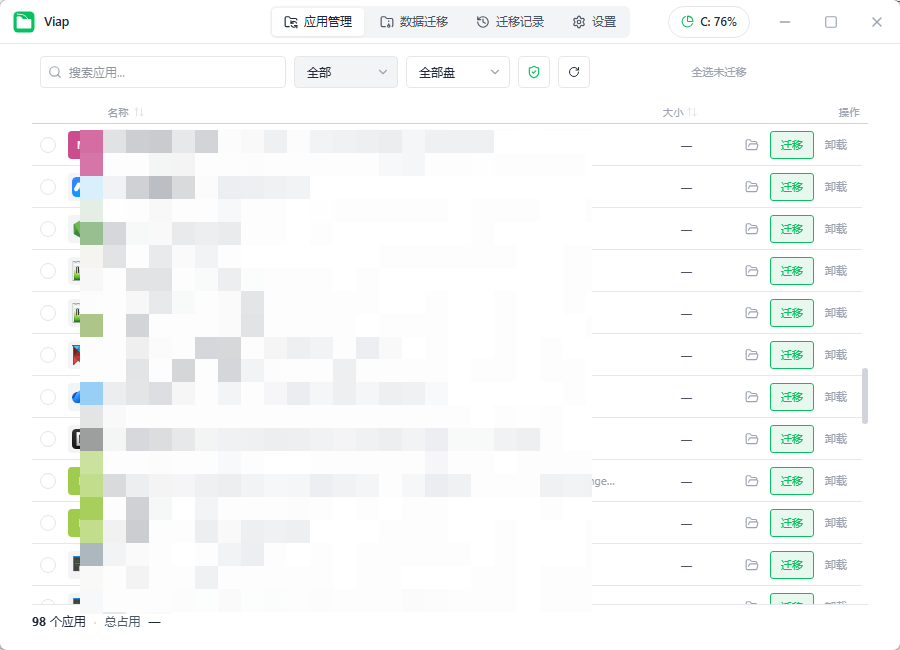Open the 全部盘 disk dropdown

click(457, 72)
